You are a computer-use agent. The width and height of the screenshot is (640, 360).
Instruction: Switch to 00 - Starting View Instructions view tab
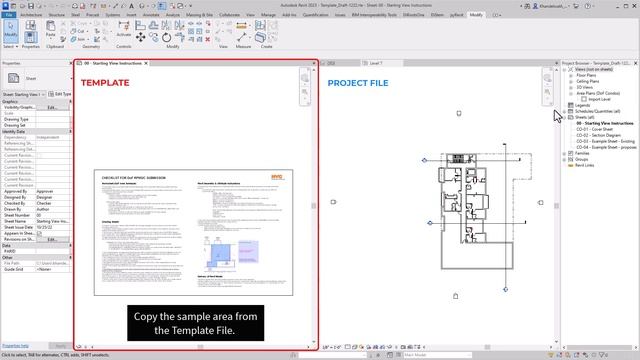coord(109,63)
